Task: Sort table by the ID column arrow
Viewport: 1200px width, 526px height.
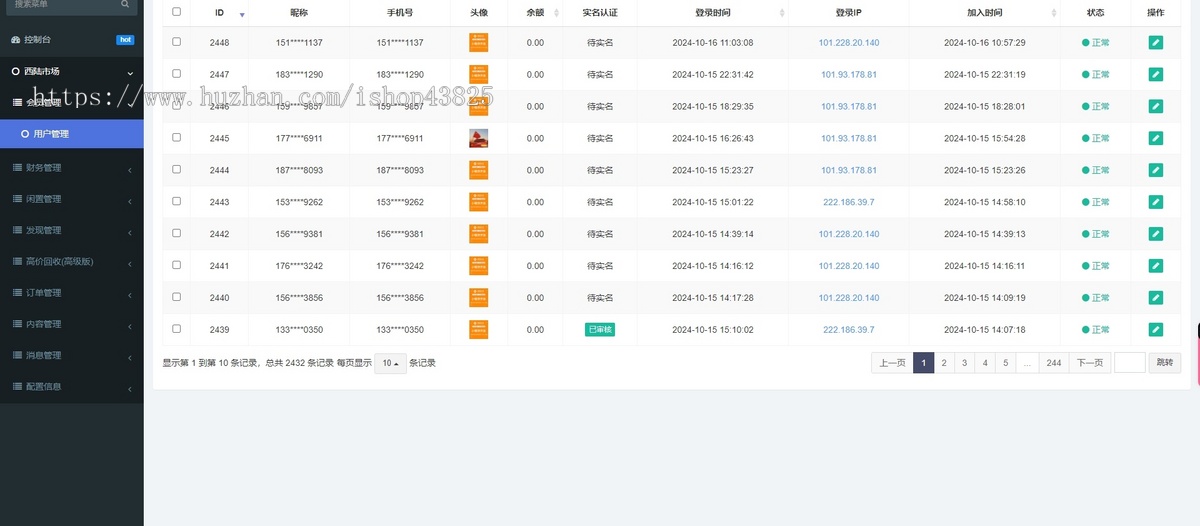Action: tap(242, 13)
